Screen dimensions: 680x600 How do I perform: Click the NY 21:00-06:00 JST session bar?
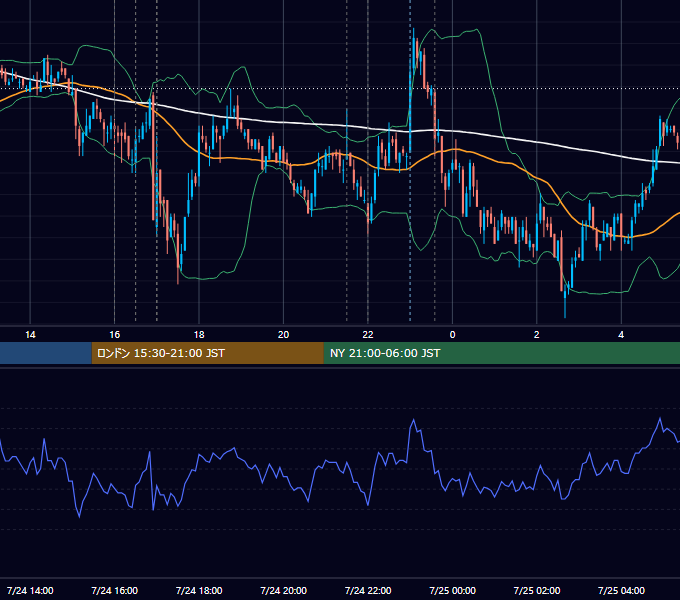(x=502, y=353)
